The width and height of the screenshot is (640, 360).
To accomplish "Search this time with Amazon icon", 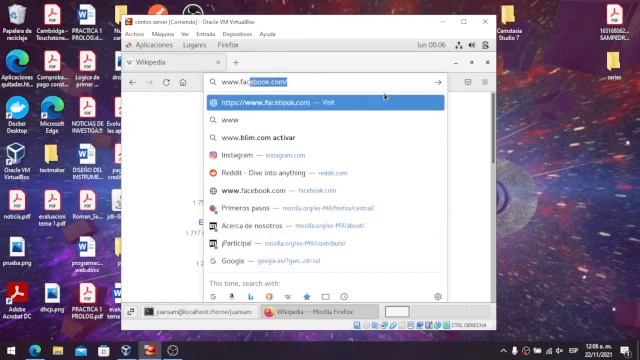I will [232, 297].
